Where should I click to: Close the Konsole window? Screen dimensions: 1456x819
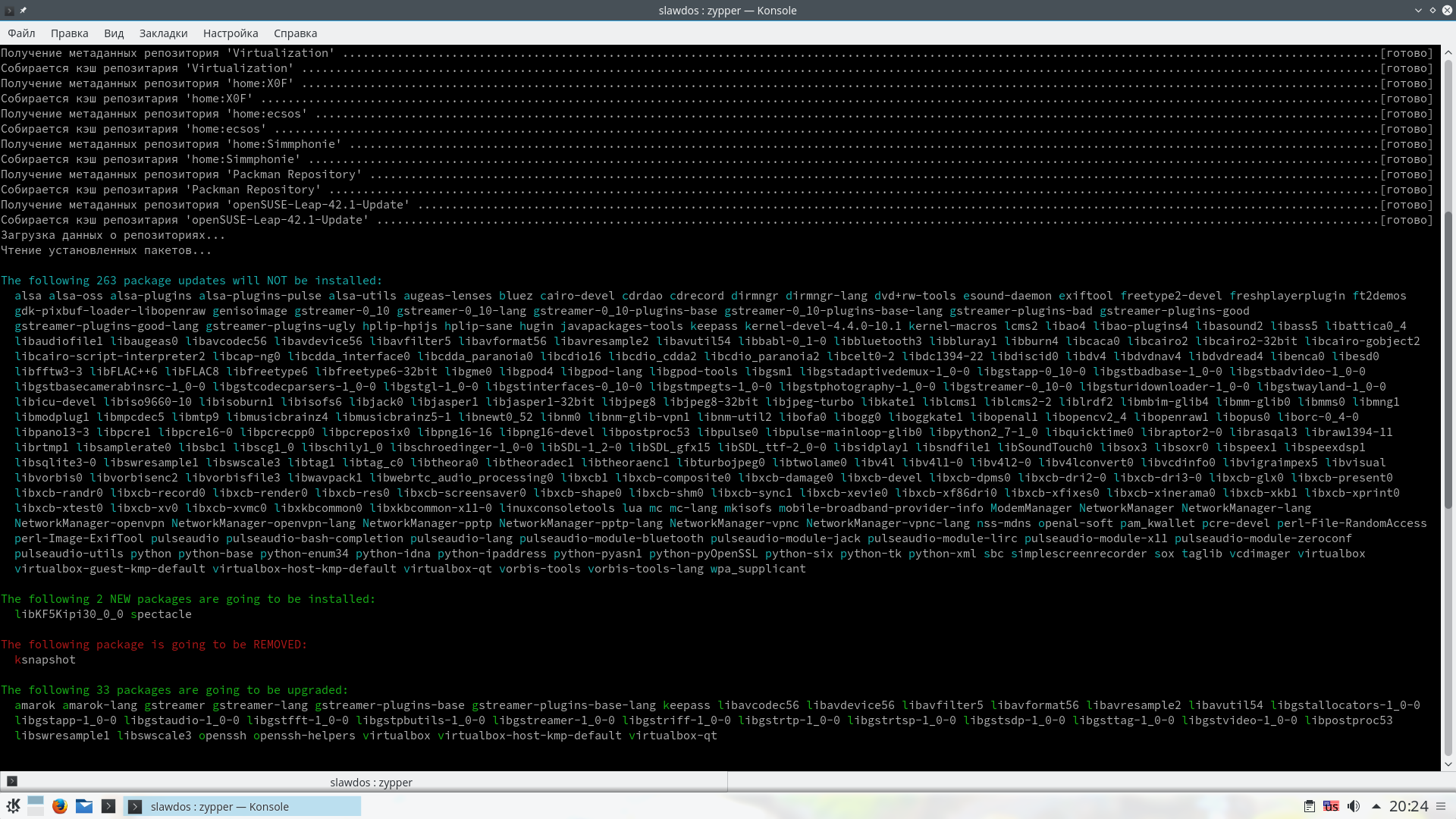1446,11
